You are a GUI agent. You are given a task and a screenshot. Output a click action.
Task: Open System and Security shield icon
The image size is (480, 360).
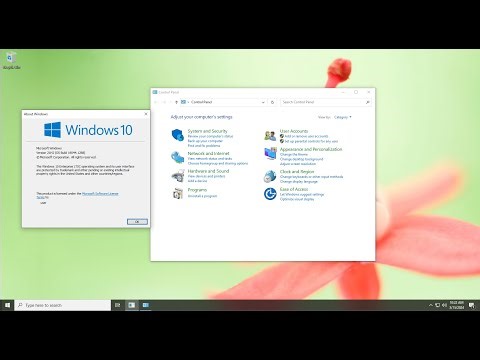[x=178, y=135]
